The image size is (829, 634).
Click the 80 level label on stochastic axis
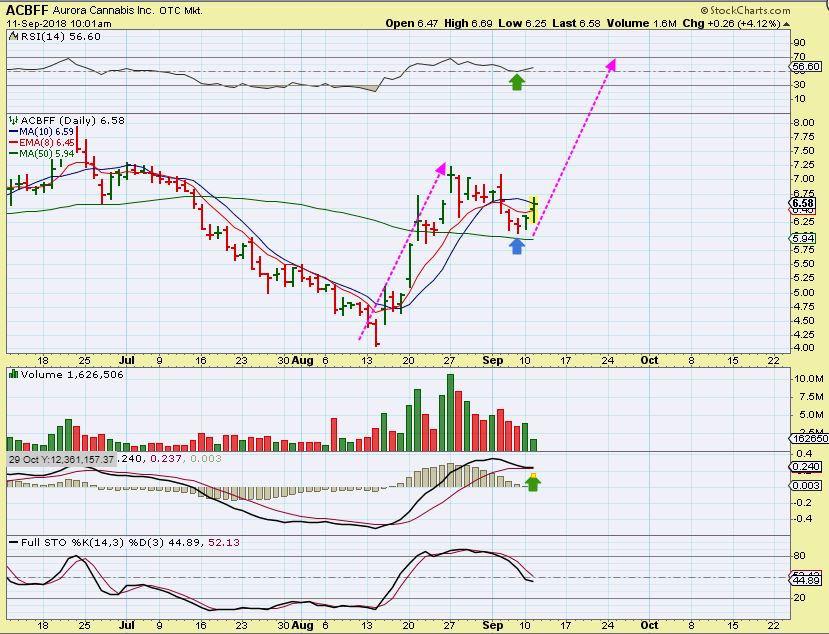(x=799, y=556)
